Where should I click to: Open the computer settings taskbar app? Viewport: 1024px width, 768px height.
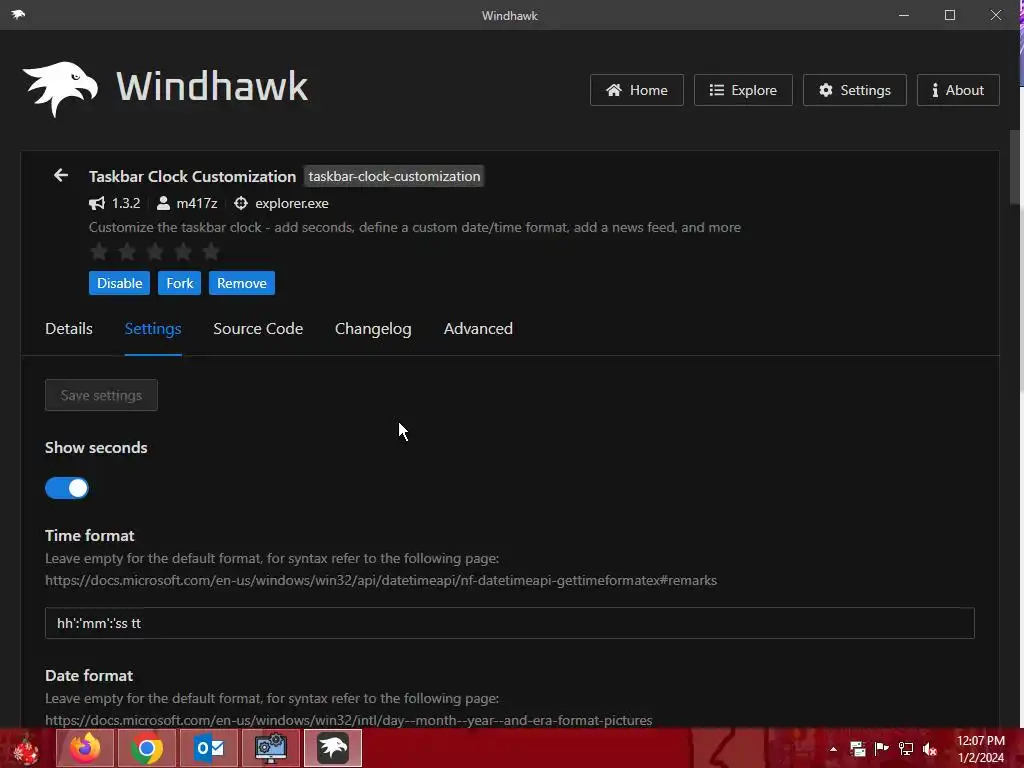(x=270, y=748)
